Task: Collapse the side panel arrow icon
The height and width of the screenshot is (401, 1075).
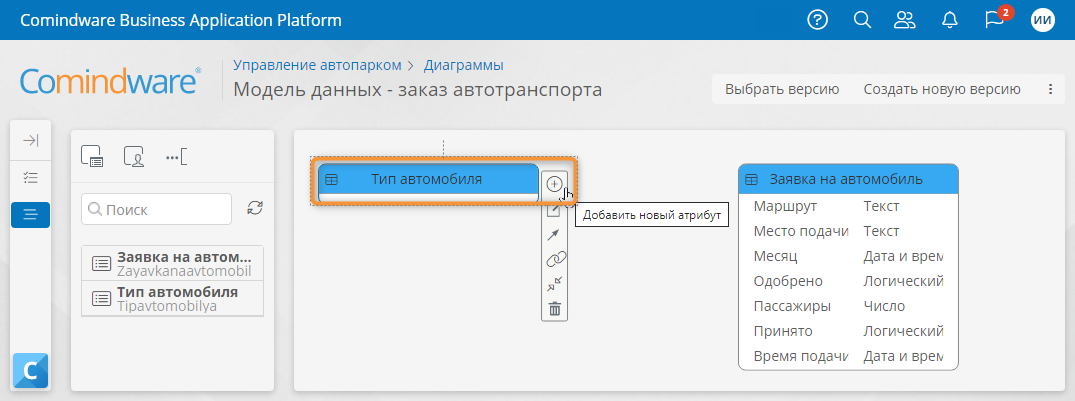Action: 30,141
